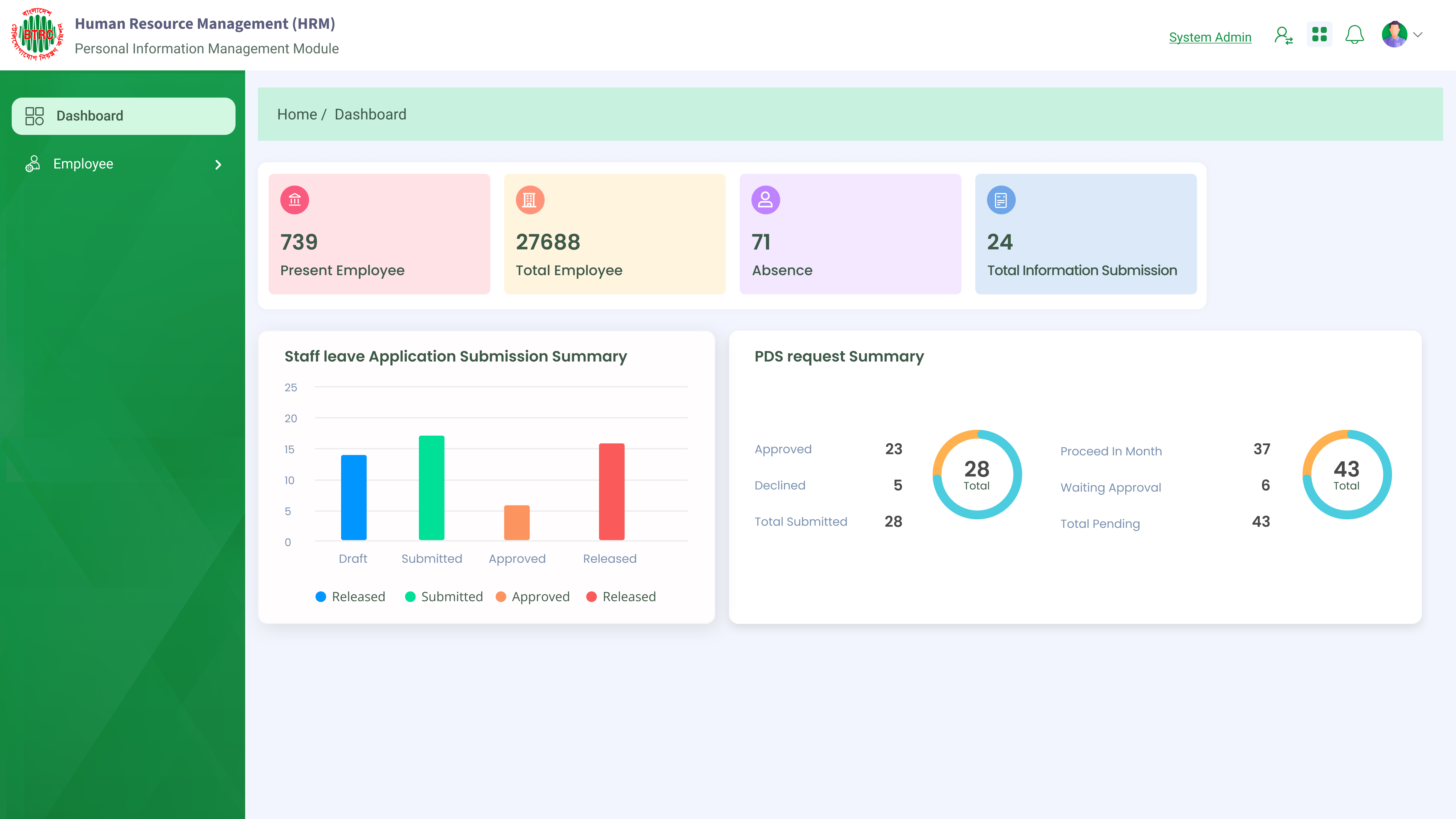The height and width of the screenshot is (819, 1456).
Task: Click the green Submitted bar
Action: (x=431, y=488)
